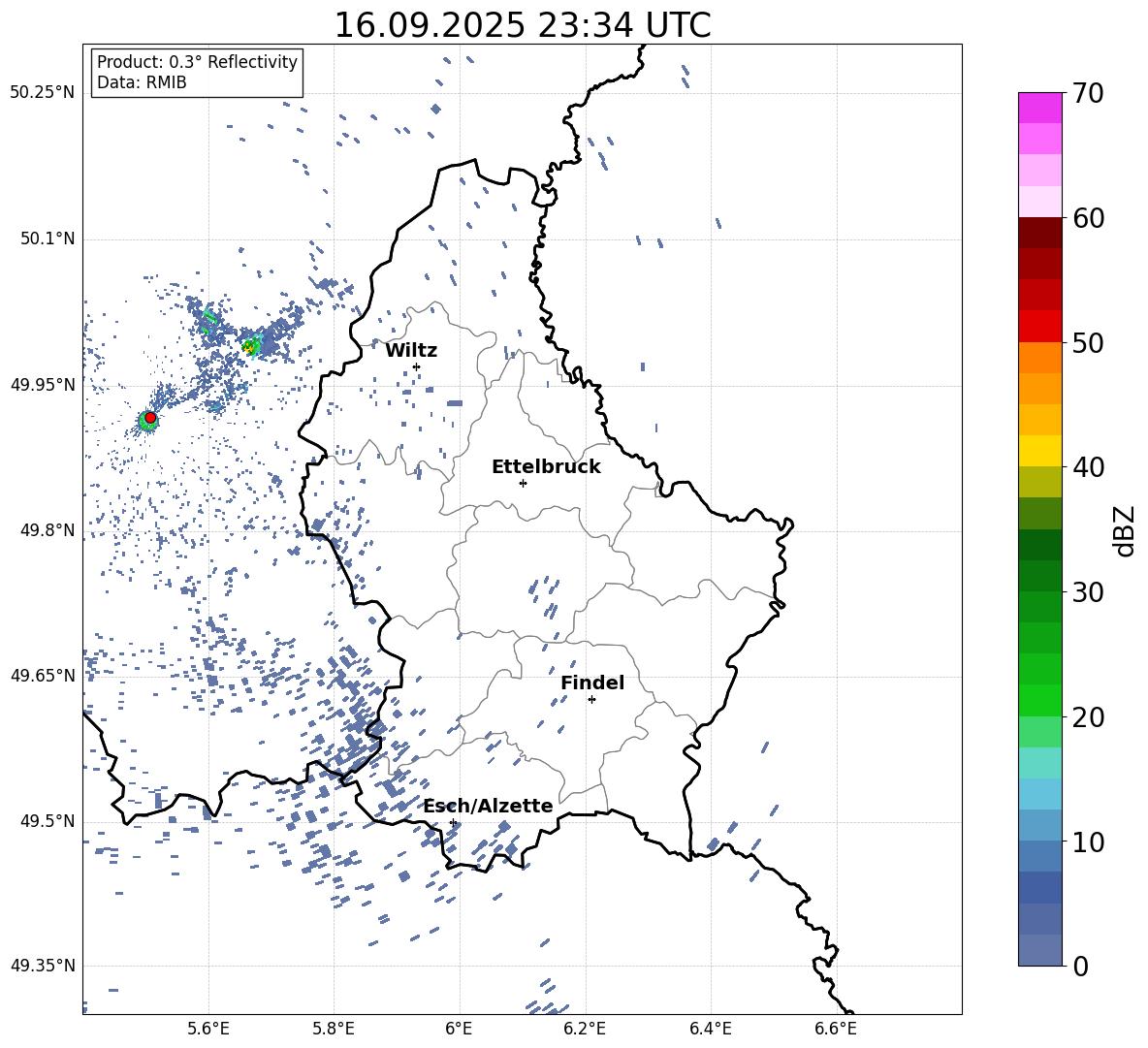The image size is (1148, 1048).
Task: Click the 49.65°N latitude label
Action: [43, 676]
